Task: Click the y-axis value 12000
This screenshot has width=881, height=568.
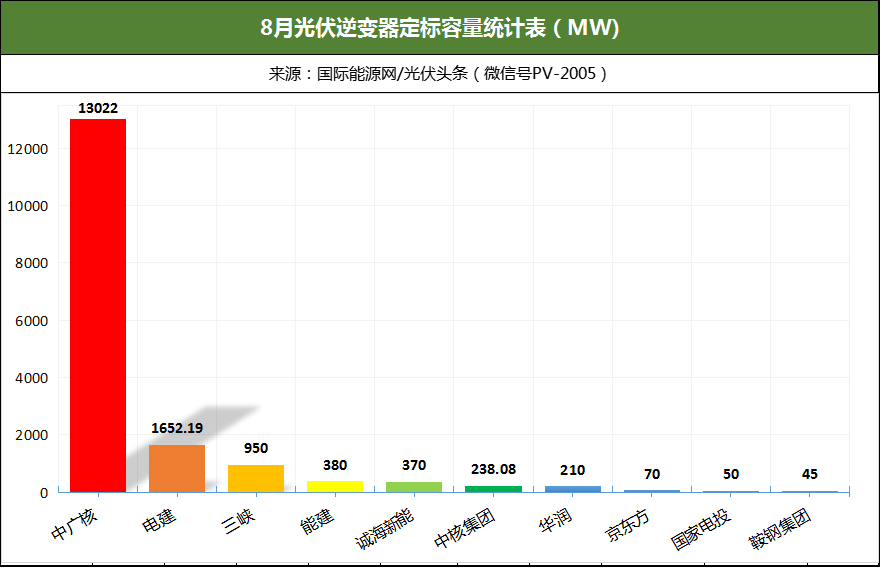Action: (28, 149)
